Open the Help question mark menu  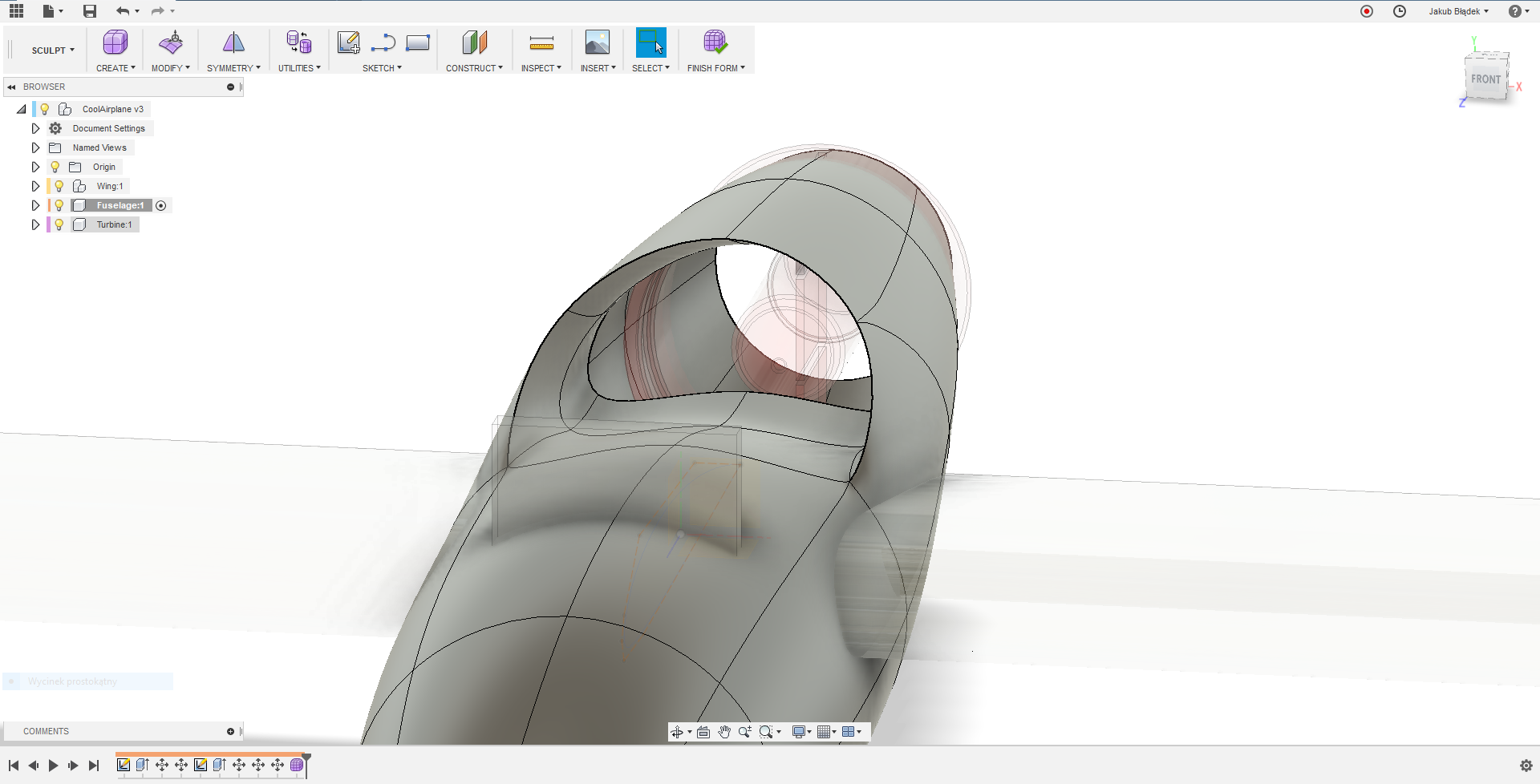(1514, 11)
